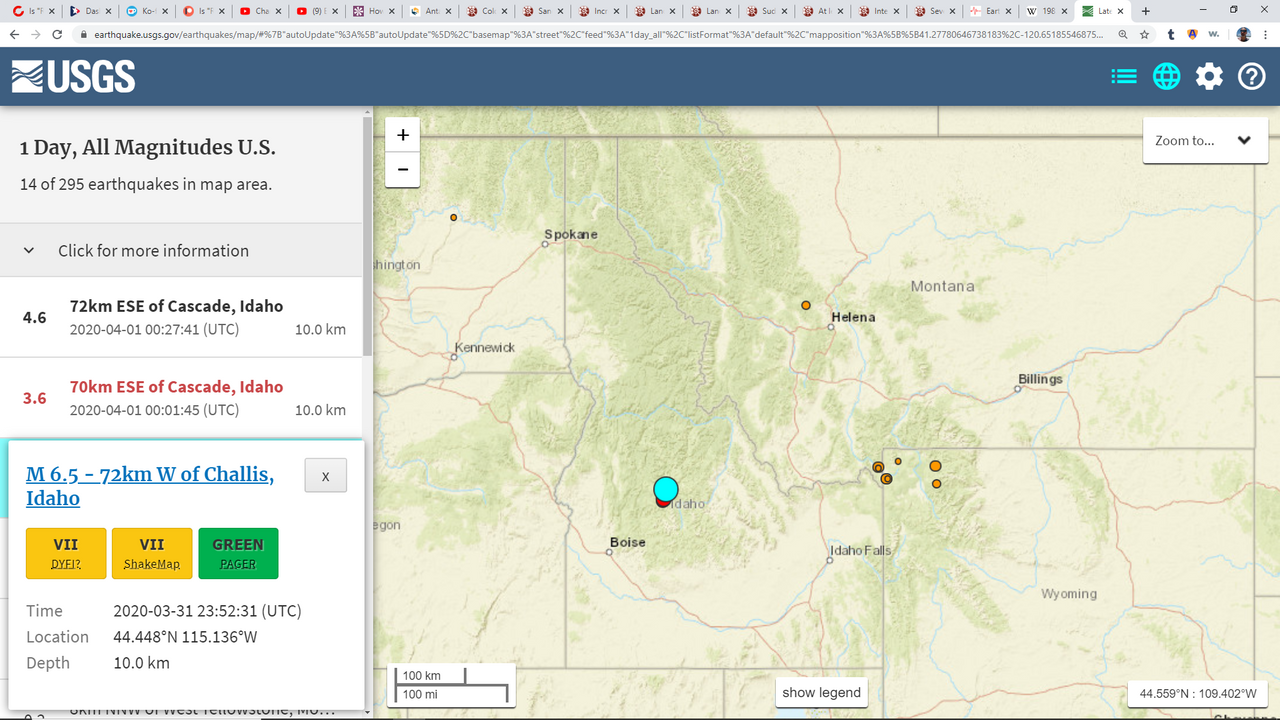Toggle the earthquake list view icon
This screenshot has height=720, width=1280.
coord(1124,76)
